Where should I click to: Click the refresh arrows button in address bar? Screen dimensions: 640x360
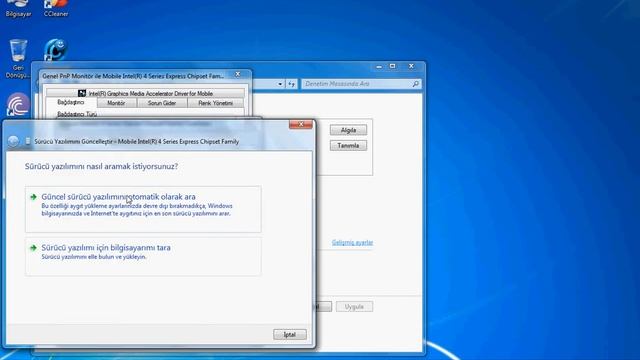pos(291,84)
